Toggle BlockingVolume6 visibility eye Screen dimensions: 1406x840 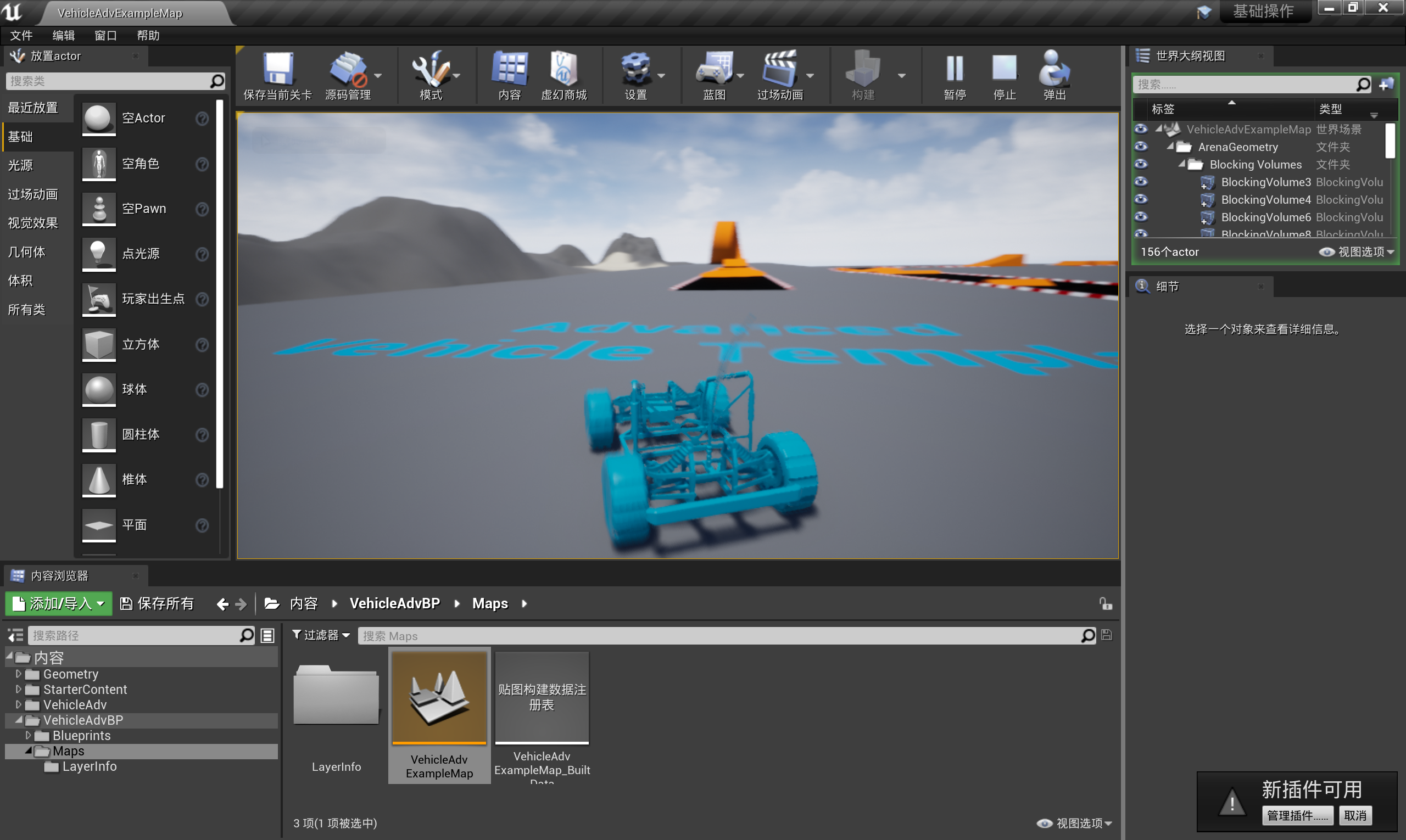click(x=1141, y=217)
